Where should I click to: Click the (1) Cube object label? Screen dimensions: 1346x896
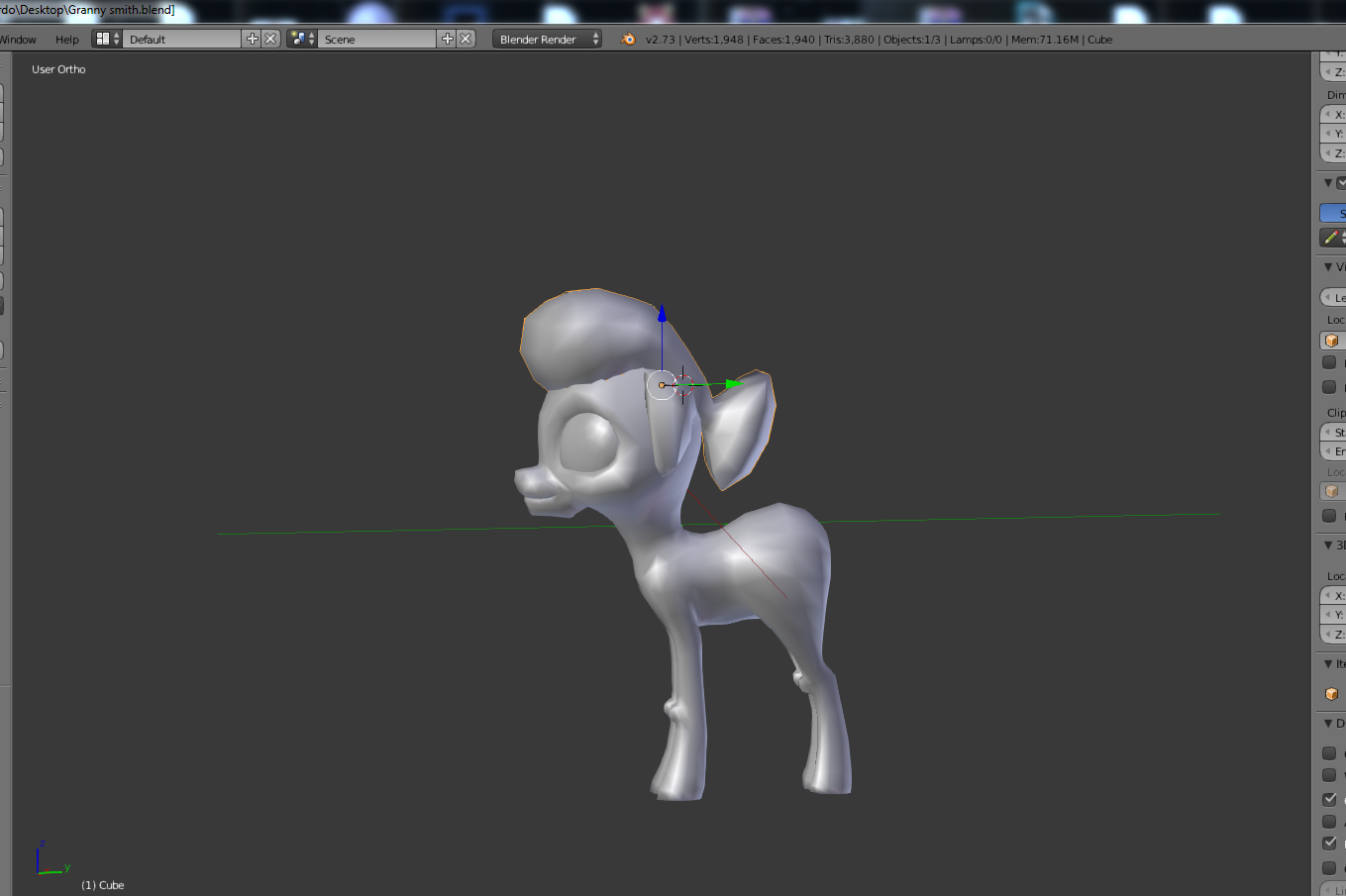[103, 885]
